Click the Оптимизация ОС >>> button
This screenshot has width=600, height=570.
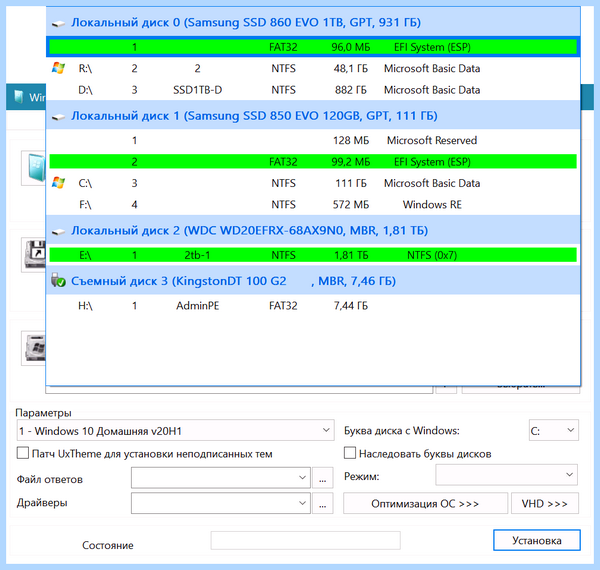pos(426,503)
